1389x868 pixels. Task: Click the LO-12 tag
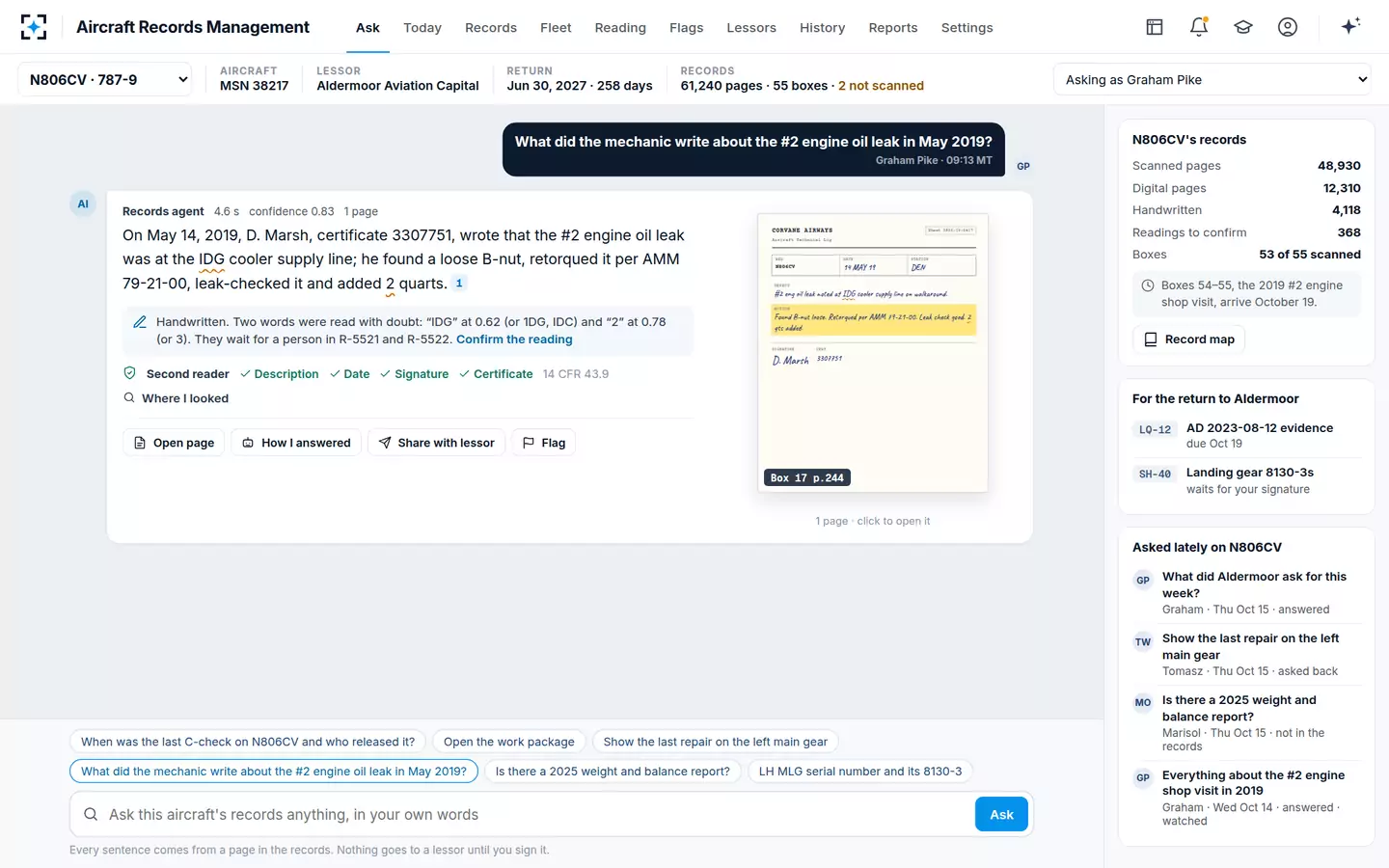click(1155, 429)
